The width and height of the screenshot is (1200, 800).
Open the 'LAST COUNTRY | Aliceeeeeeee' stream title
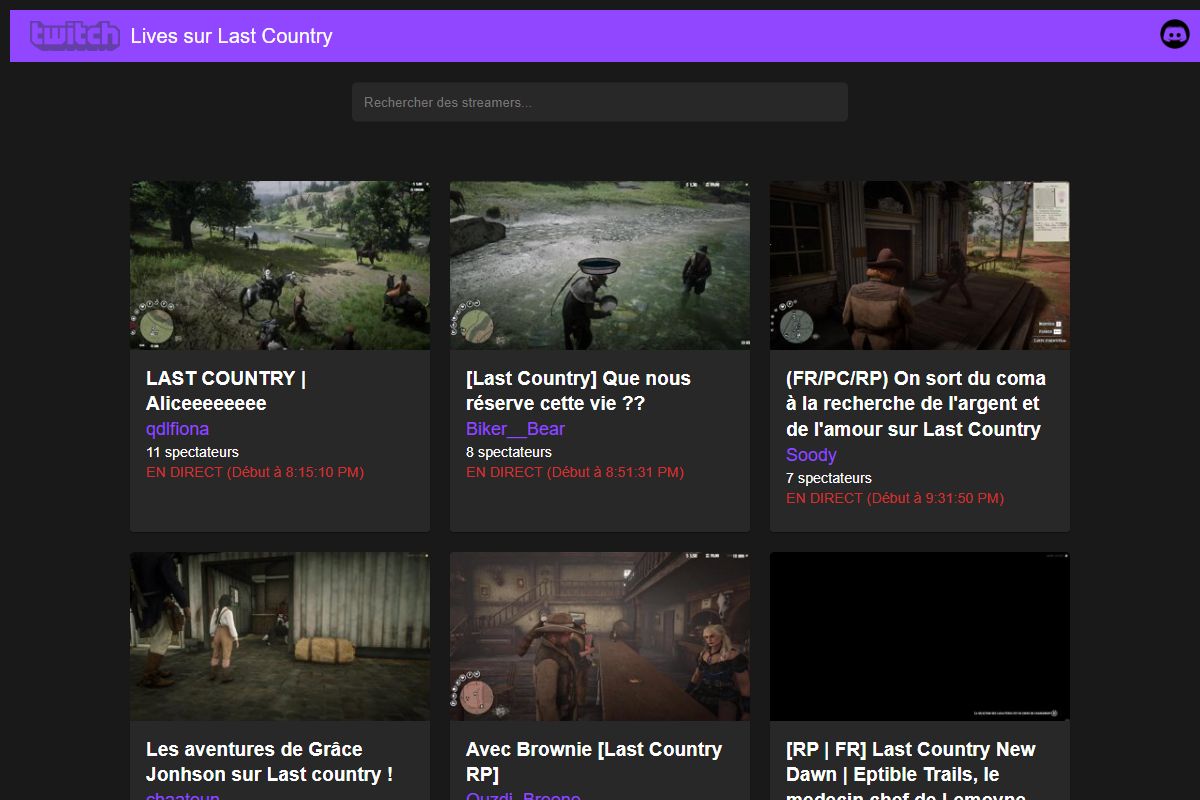[226, 390]
